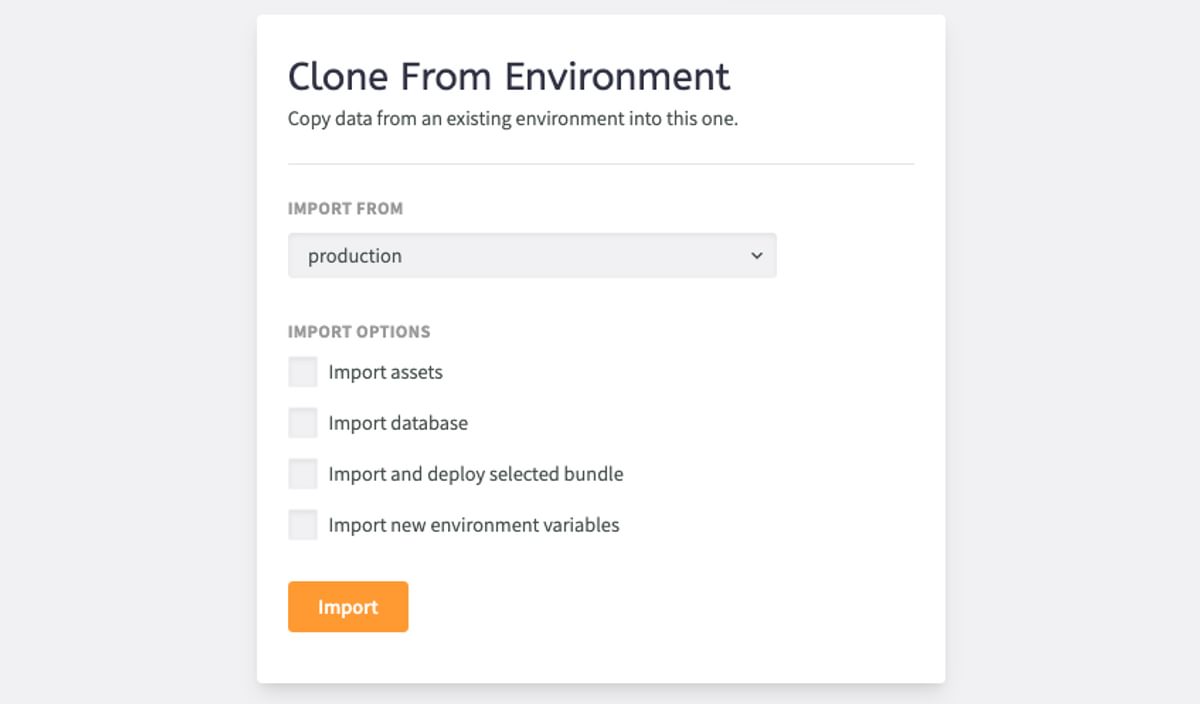1200x704 pixels.
Task: Toggle Import new environment variables checkbox
Action: [x=303, y=525]
